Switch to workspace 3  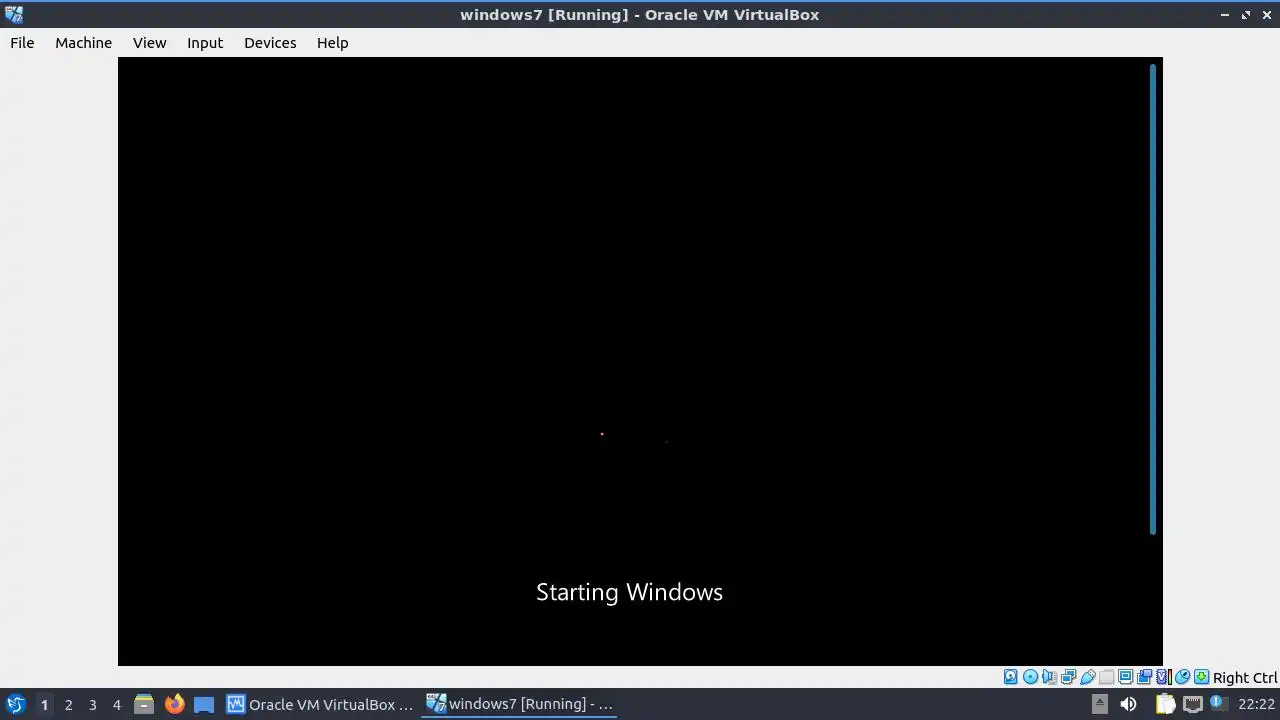92,704
